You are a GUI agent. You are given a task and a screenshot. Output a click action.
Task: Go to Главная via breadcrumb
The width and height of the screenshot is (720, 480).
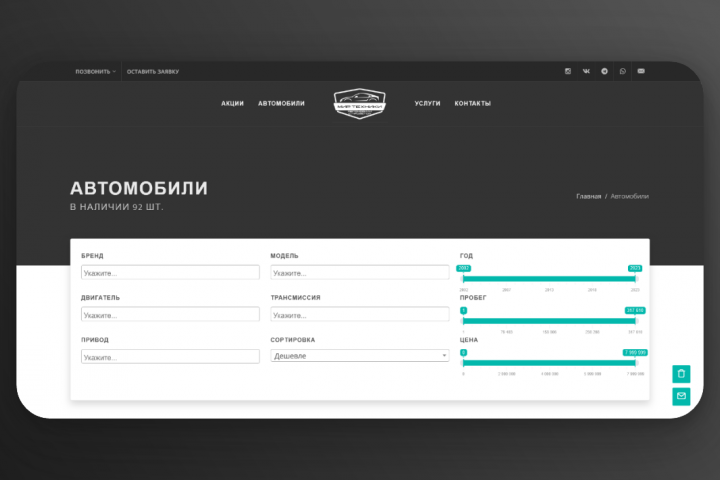(x=589, y=197)
